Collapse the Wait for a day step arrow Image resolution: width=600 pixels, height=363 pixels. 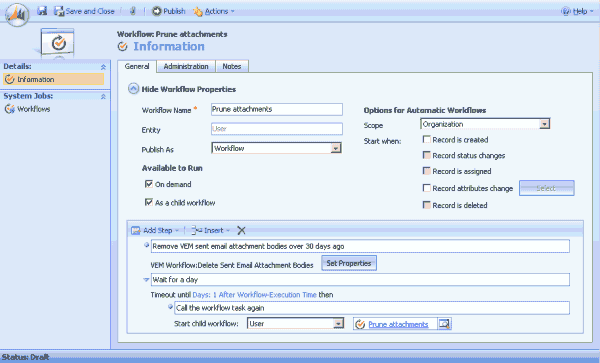[x=146, y=280]
